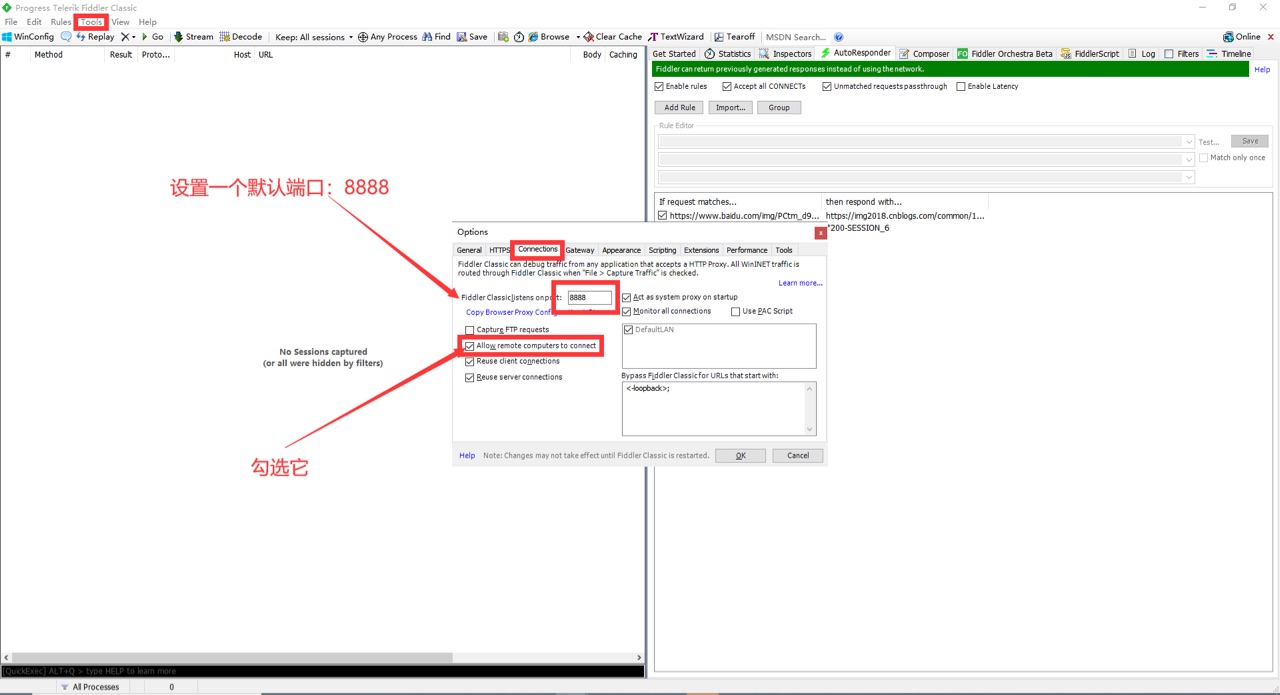Click the QuickExec command box
The image size is (1280, 695).
click(322, 671)
